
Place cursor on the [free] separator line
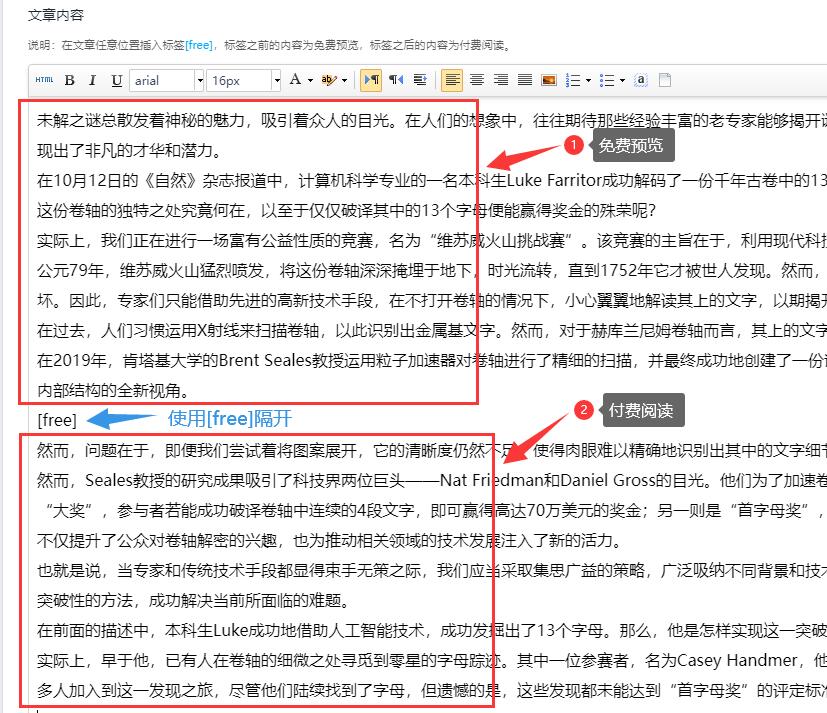[57, 418]
